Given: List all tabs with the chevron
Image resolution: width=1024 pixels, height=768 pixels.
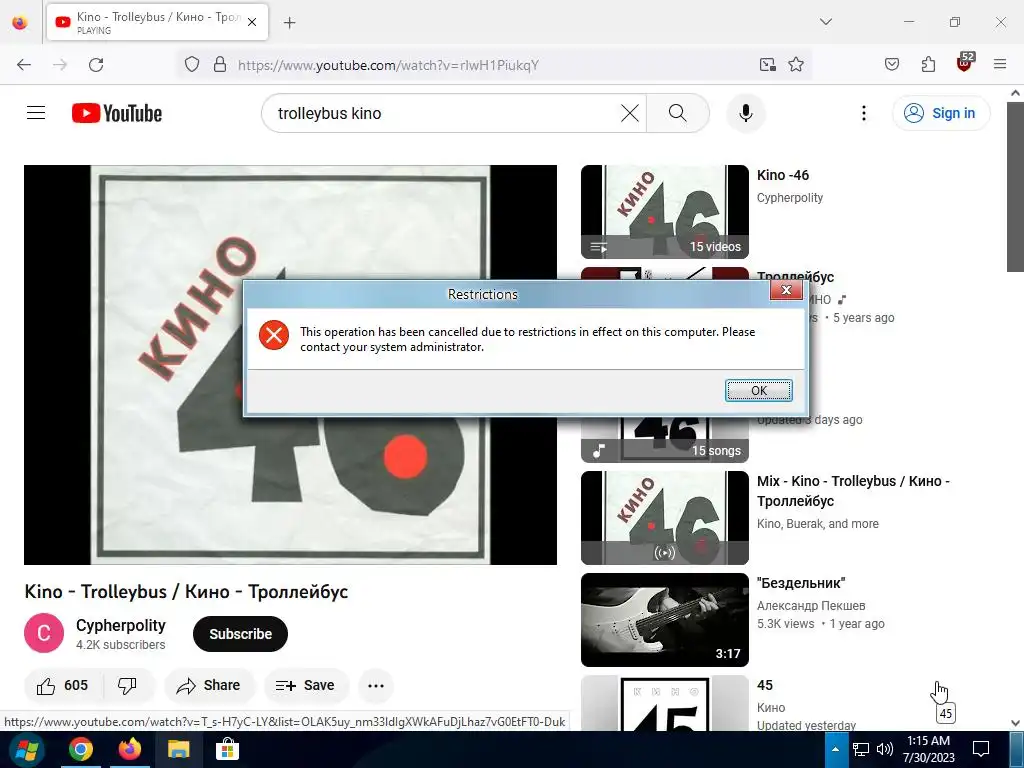Looking at the screenshot, I should (825, 22).
